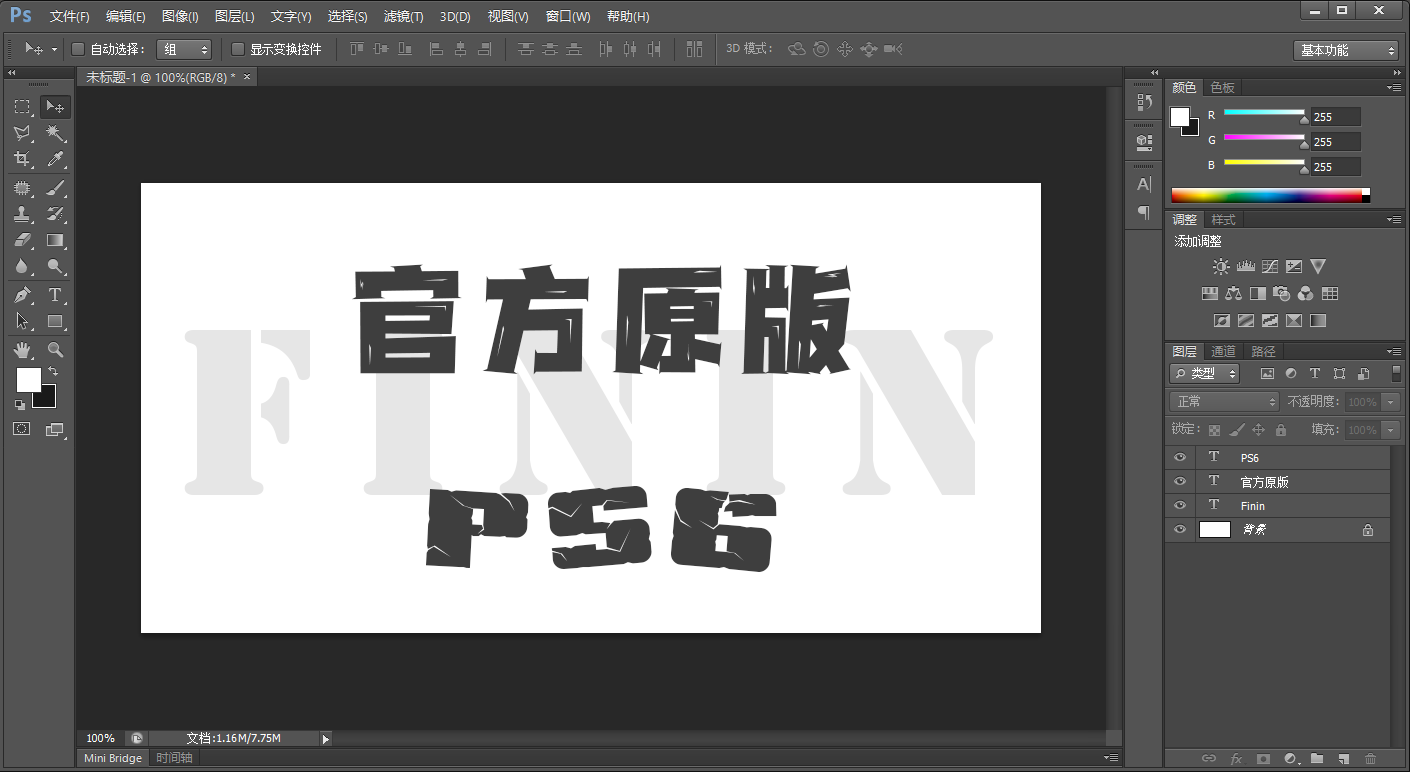Choose the Path Selection arrow tool
The image size is (1410, 772).
pyautogui.click(x=23, y=321)
